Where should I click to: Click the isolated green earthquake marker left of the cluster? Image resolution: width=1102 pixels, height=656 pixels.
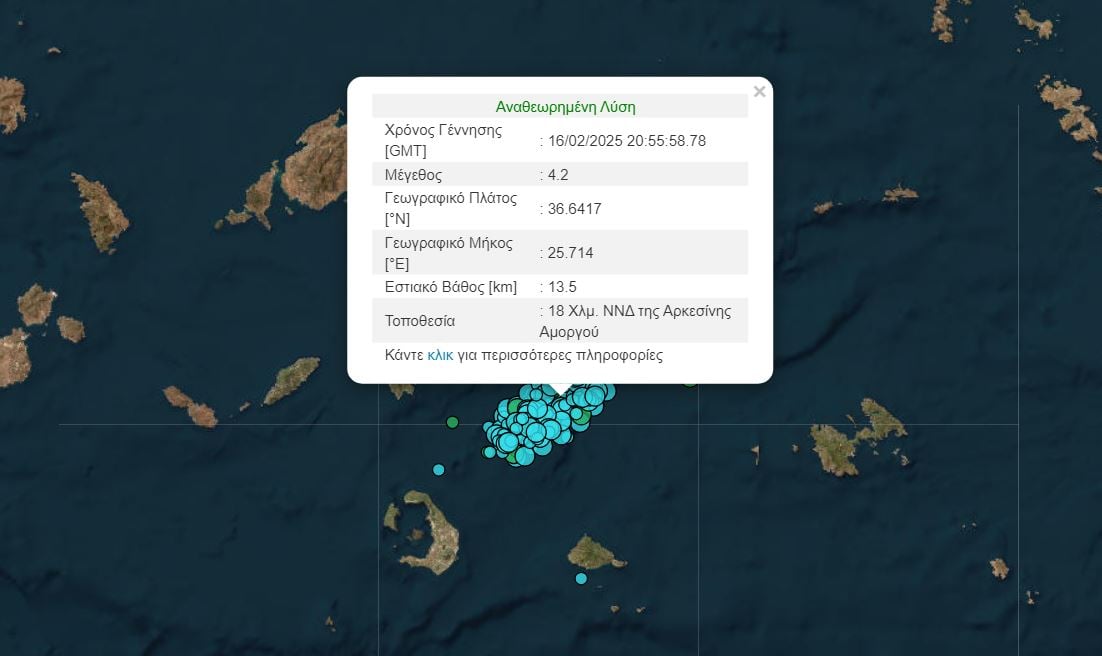pyautogui.click(x=453, y=422)
